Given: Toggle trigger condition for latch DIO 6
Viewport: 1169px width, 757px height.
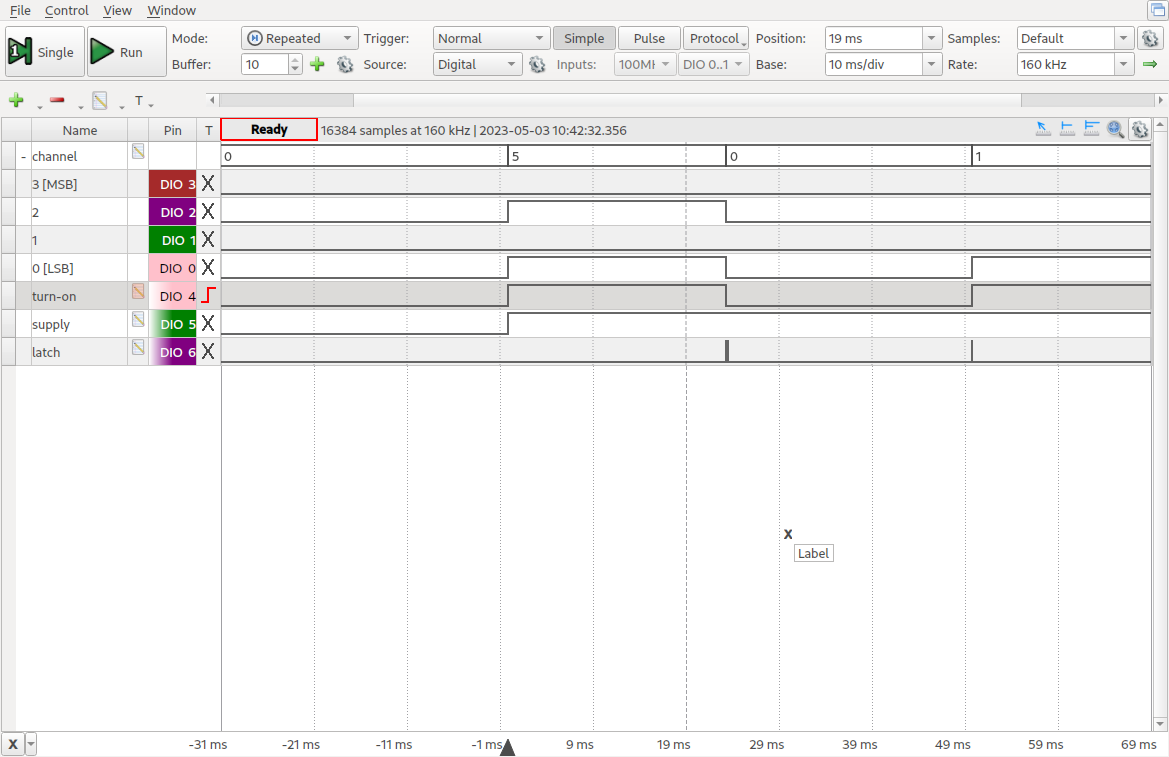Looking at the screenshot, I should tap(208, 352).
